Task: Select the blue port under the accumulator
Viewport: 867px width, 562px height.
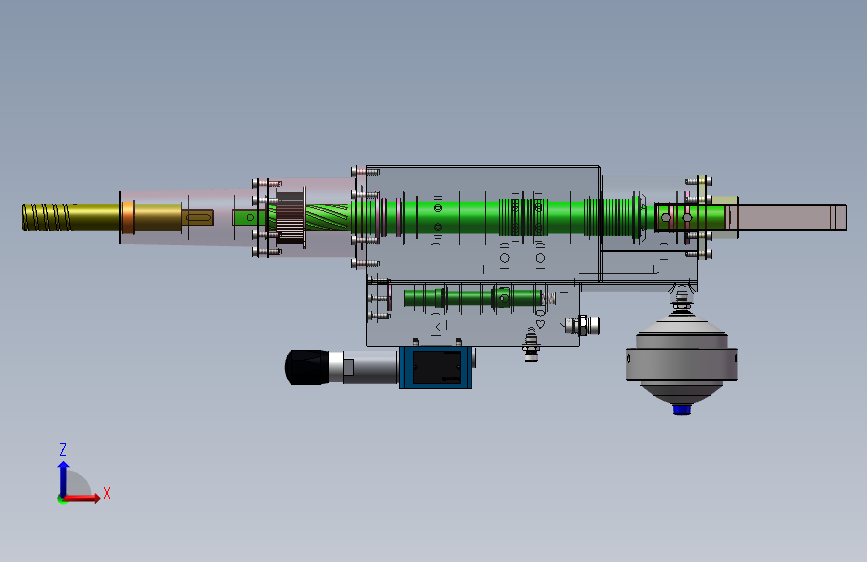Action: [682, 410]
